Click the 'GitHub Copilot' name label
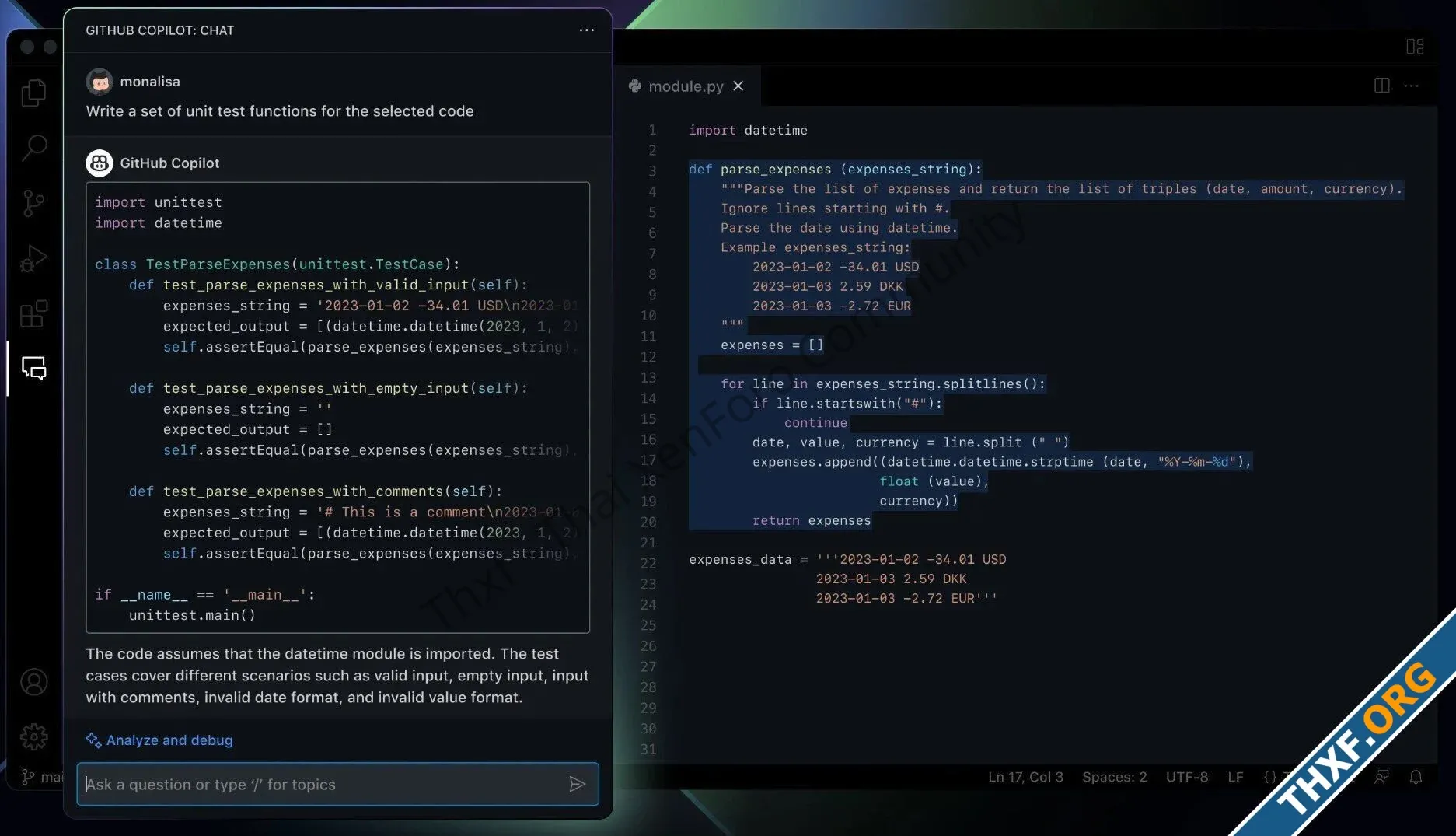 (x=169, y=163)
